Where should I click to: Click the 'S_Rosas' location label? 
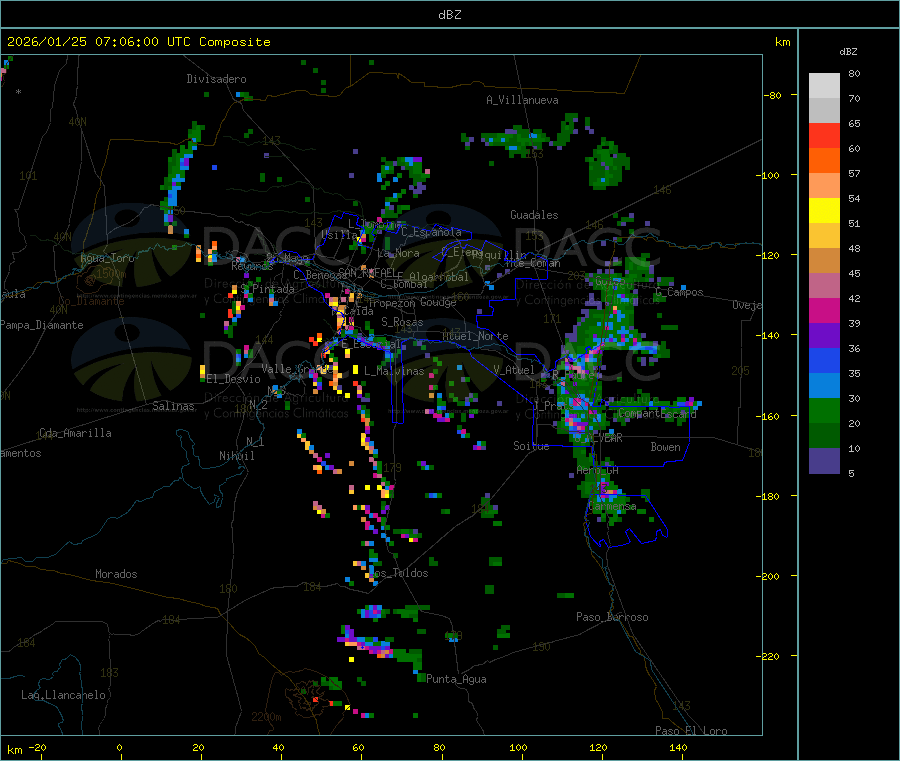click(x=402, y=322)
